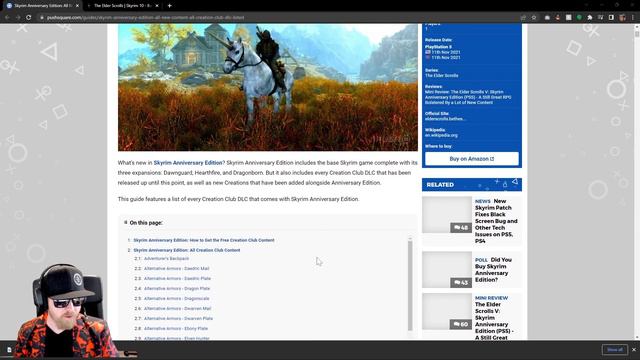Click the Buy on Amazon button
The image size is (640, 360).
point(472,159)
